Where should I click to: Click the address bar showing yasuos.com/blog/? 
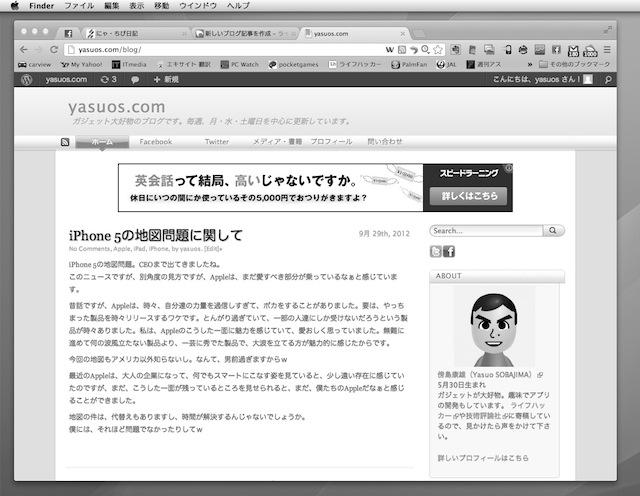pos(224,49)
